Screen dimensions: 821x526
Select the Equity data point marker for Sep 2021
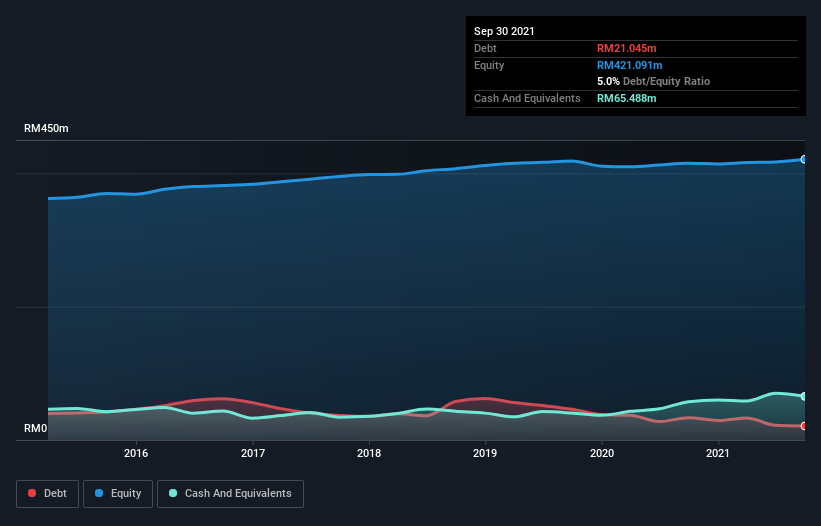(804, 159)
